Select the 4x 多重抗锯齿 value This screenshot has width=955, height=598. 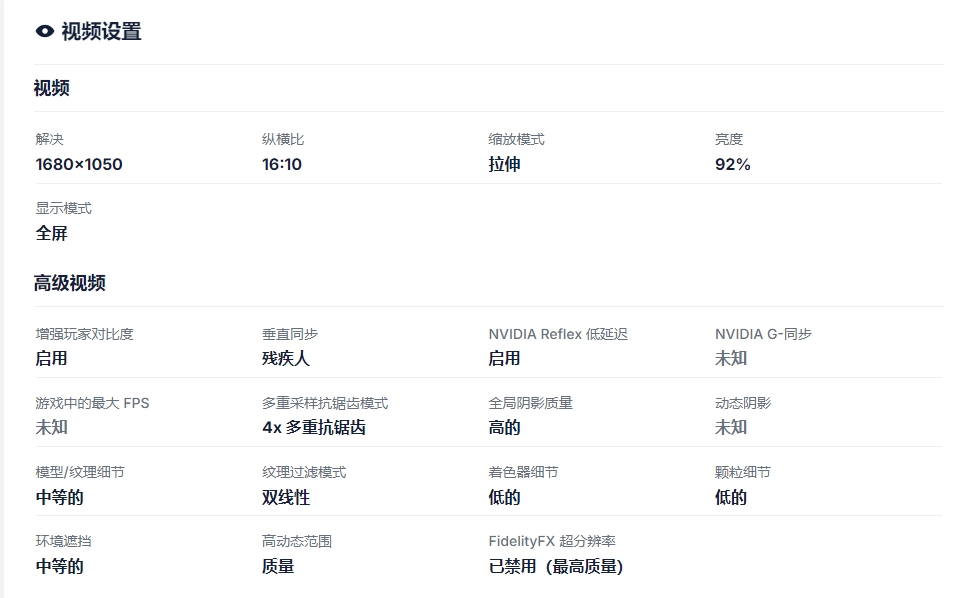[x=314, y=427]
